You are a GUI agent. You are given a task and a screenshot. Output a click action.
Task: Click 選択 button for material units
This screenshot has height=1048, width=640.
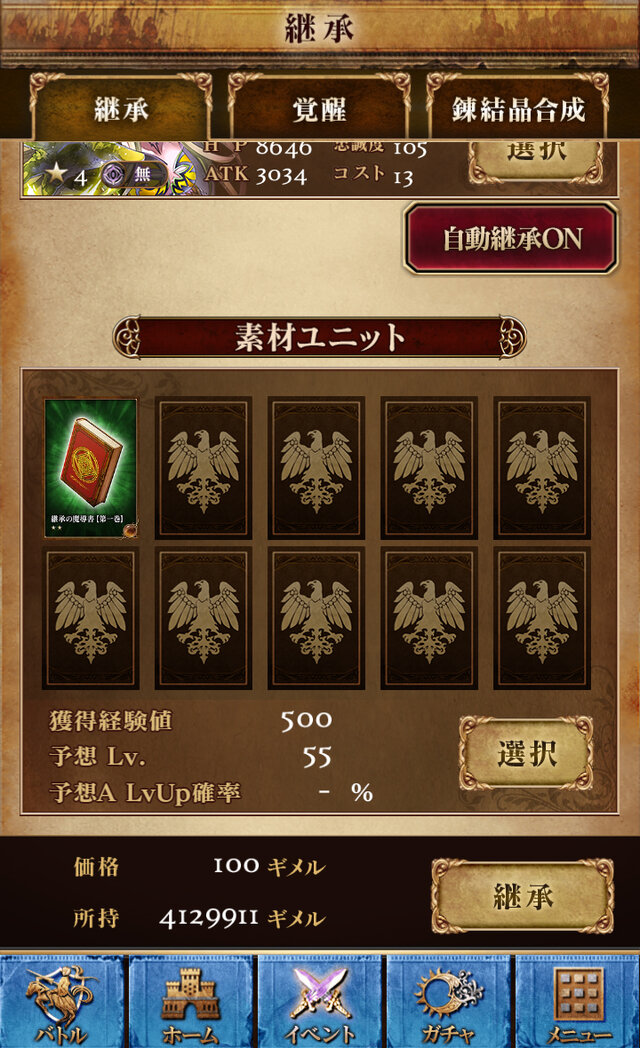click(x=526, y=755)
